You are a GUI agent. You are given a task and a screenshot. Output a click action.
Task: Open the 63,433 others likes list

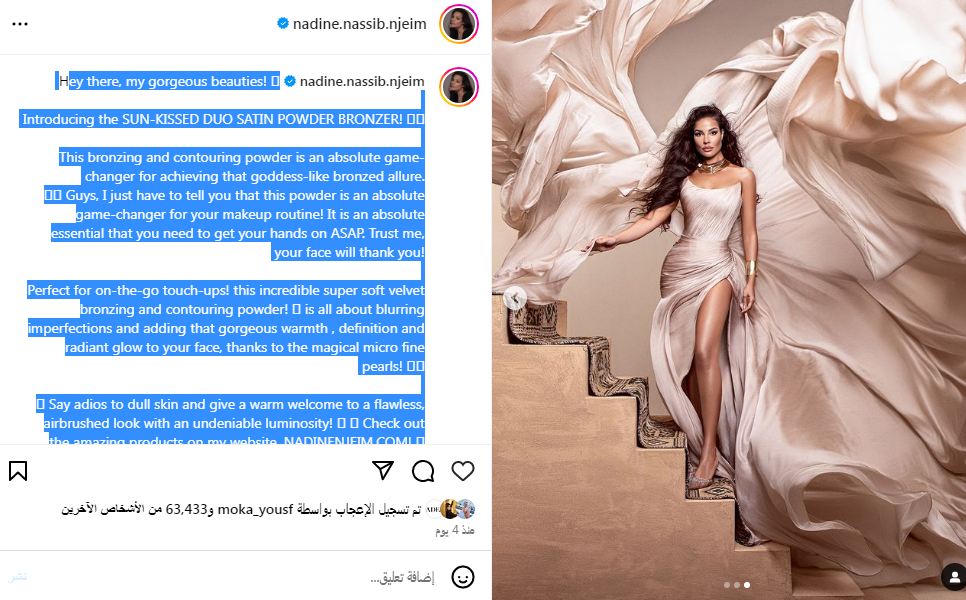click(134, 509)
